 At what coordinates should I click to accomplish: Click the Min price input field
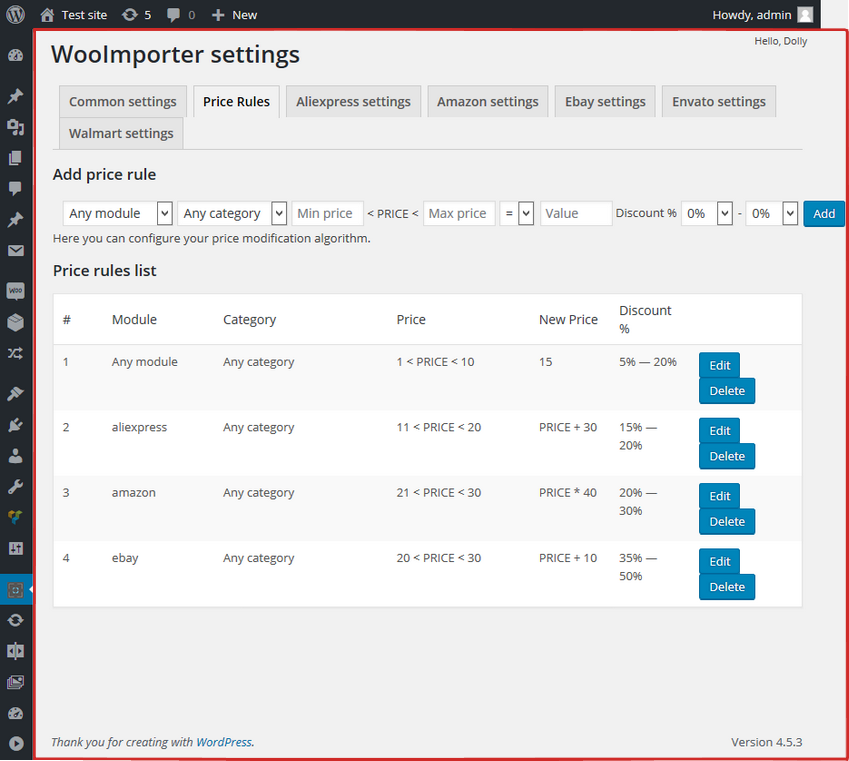328,213
